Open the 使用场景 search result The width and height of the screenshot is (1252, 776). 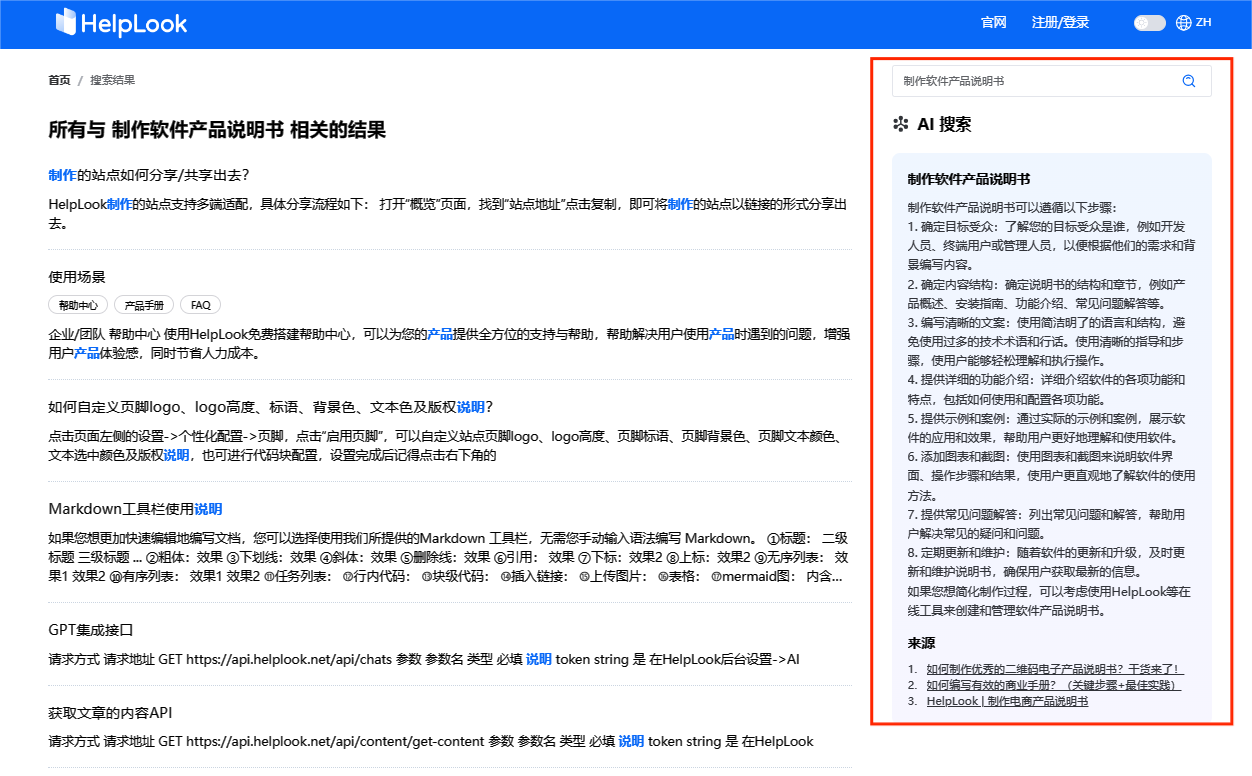click(x=77, y=277)
